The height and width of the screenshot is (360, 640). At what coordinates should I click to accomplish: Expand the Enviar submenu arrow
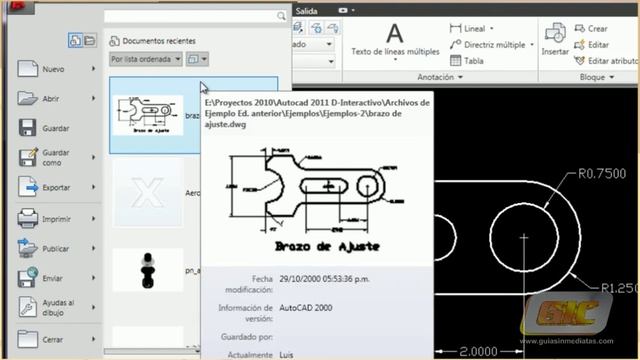tap(93, 278)
